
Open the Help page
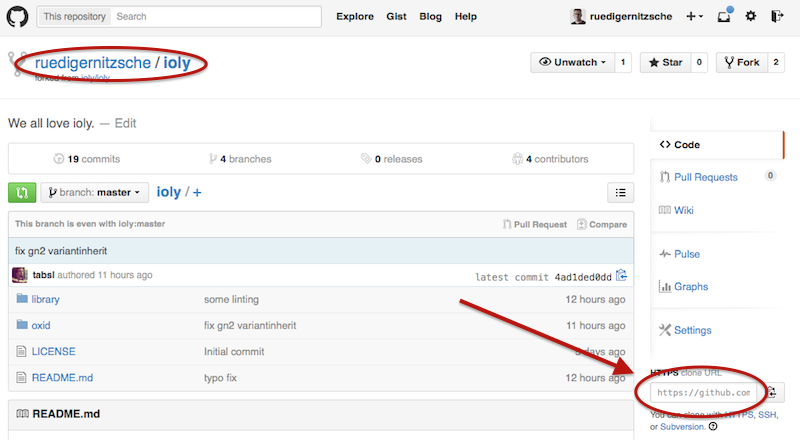[465, 16]
